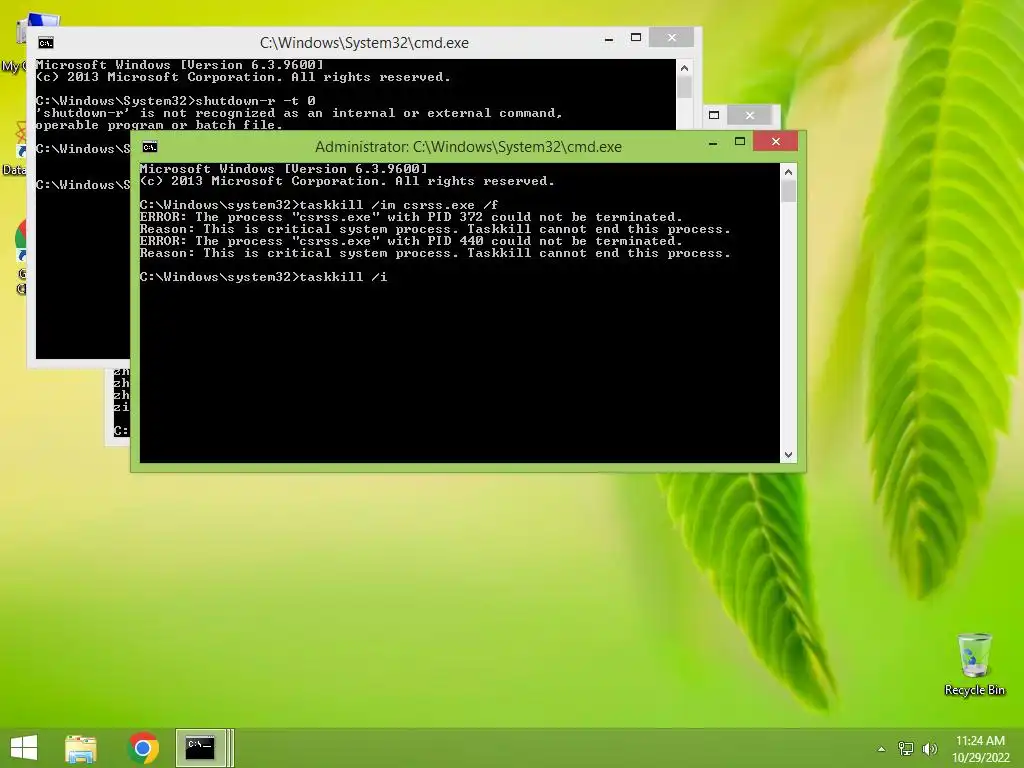Open the network status tray icon
Image resolution: width=1024 pixels, height=768 pixels.
(906, 748)
